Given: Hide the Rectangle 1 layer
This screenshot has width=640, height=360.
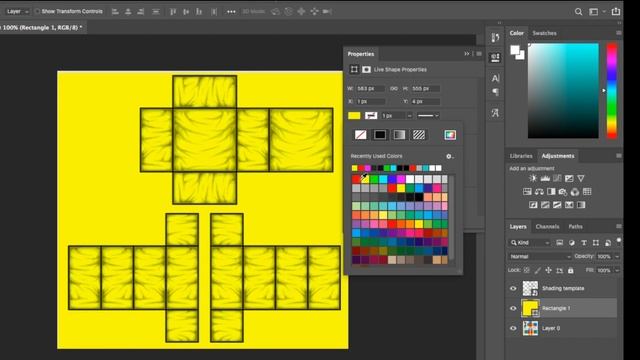Looking at the screenshot, I should tap(513, 309).
